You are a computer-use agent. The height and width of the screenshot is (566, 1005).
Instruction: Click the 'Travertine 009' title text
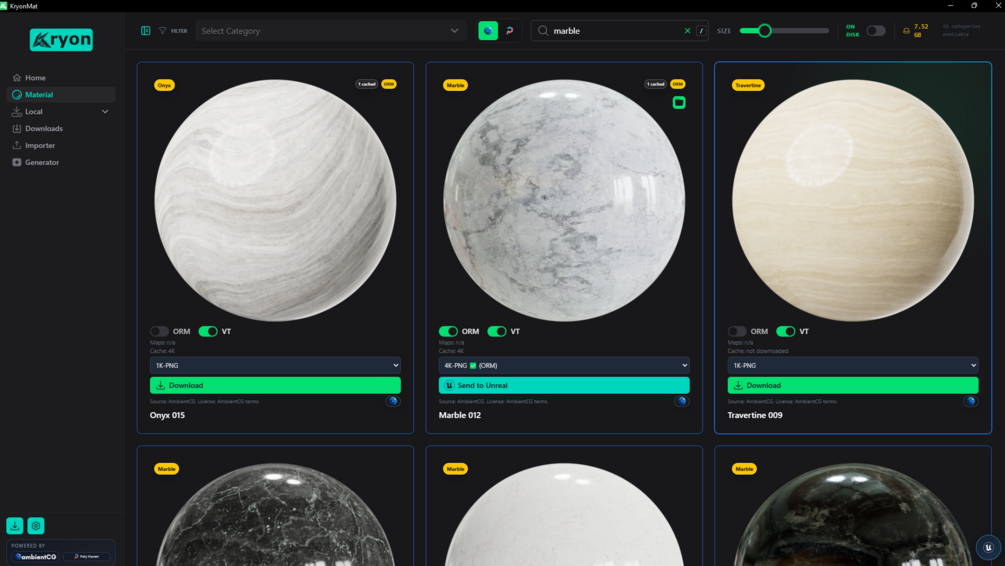755,415
